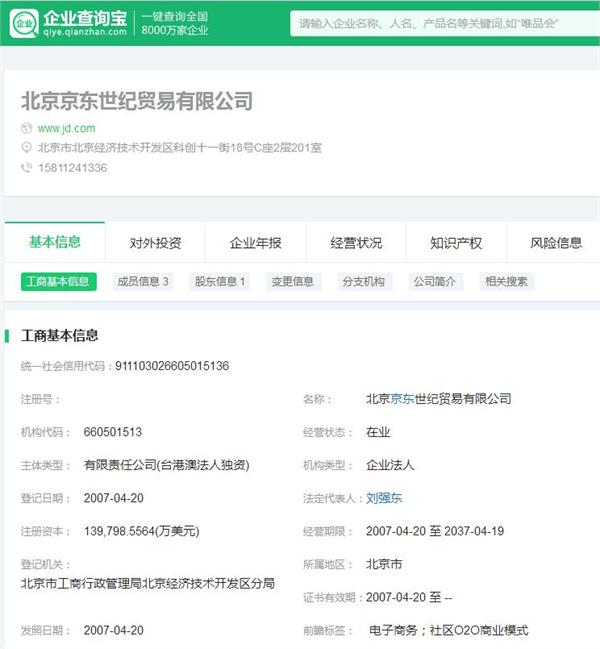The width and height of the screenshot is (600, 649).
Task: Click the 工商基本信息 sub-tab button
Action: (58, 281)
